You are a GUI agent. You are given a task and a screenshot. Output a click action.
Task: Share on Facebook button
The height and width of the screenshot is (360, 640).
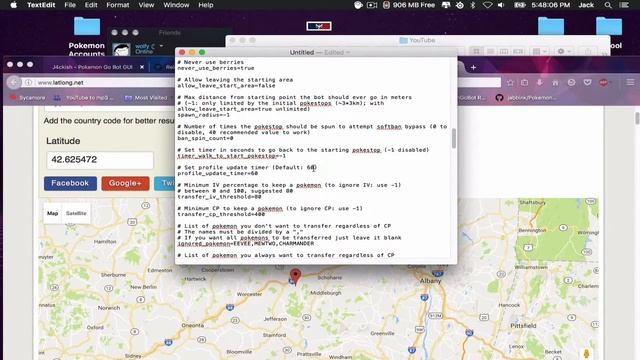[70, 183]
